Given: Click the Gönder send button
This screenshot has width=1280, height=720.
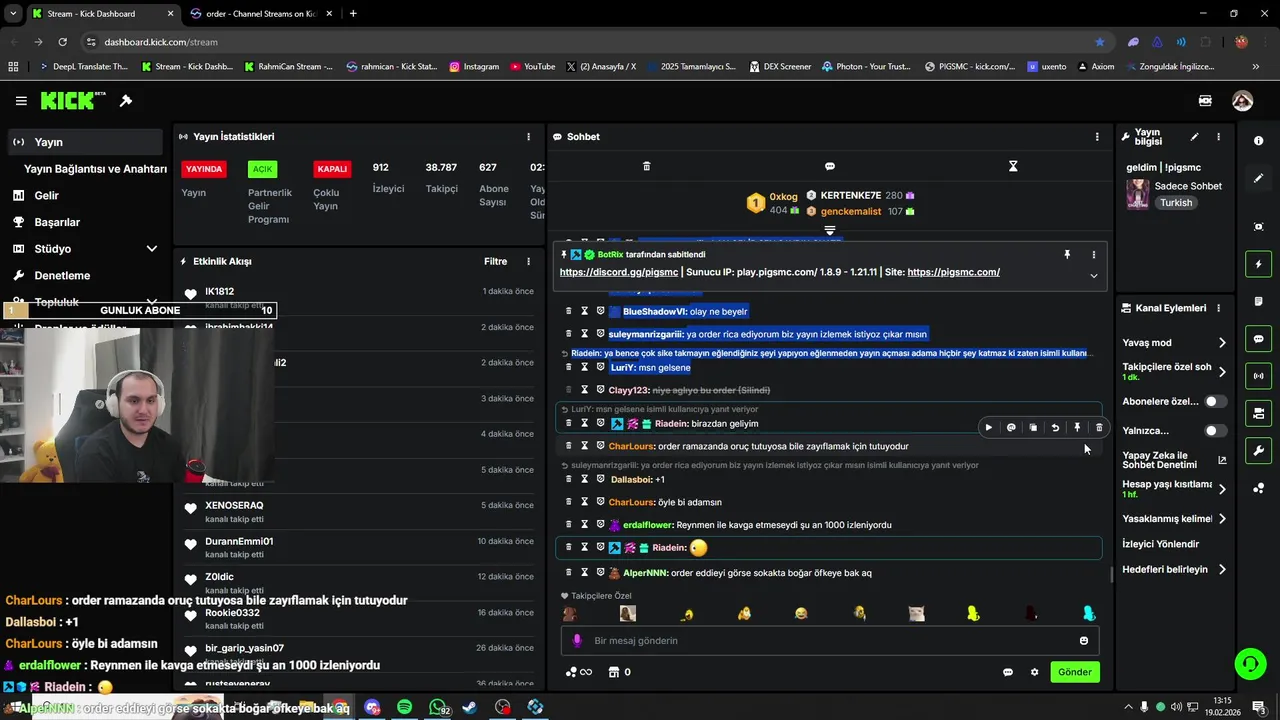Looking at the screenshot, I should (1075, 672).
